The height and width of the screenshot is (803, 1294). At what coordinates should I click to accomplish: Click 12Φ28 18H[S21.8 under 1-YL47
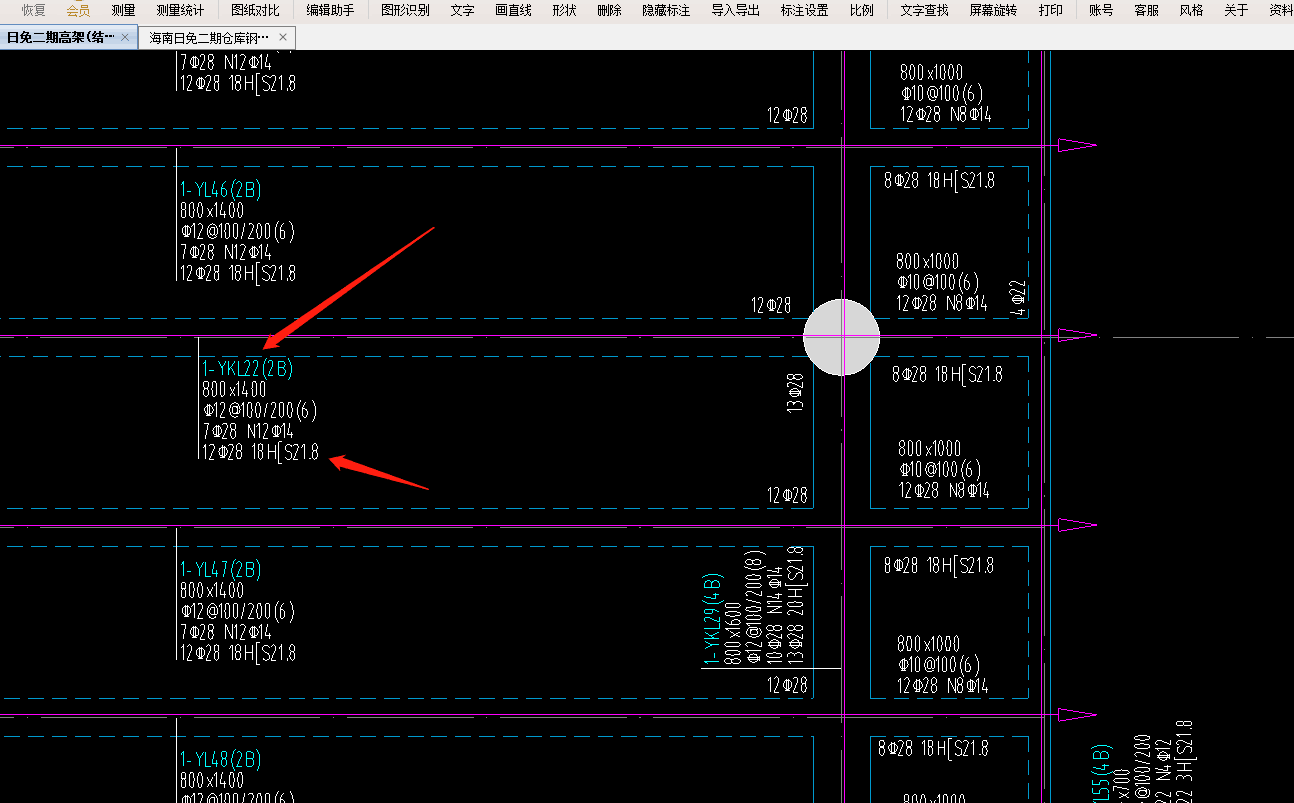(x=238, y=653)
